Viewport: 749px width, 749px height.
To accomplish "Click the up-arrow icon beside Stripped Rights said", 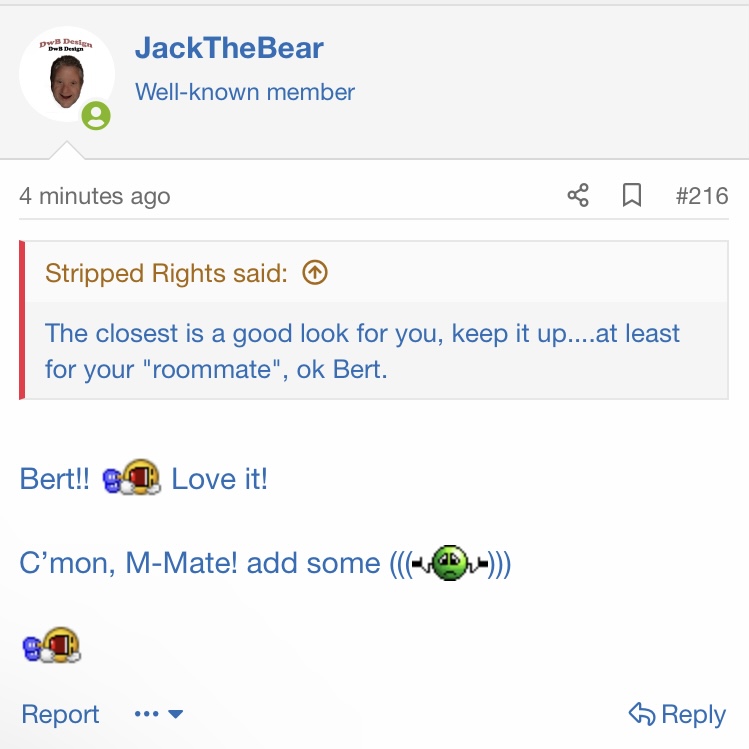I will (x=315, y=273).
